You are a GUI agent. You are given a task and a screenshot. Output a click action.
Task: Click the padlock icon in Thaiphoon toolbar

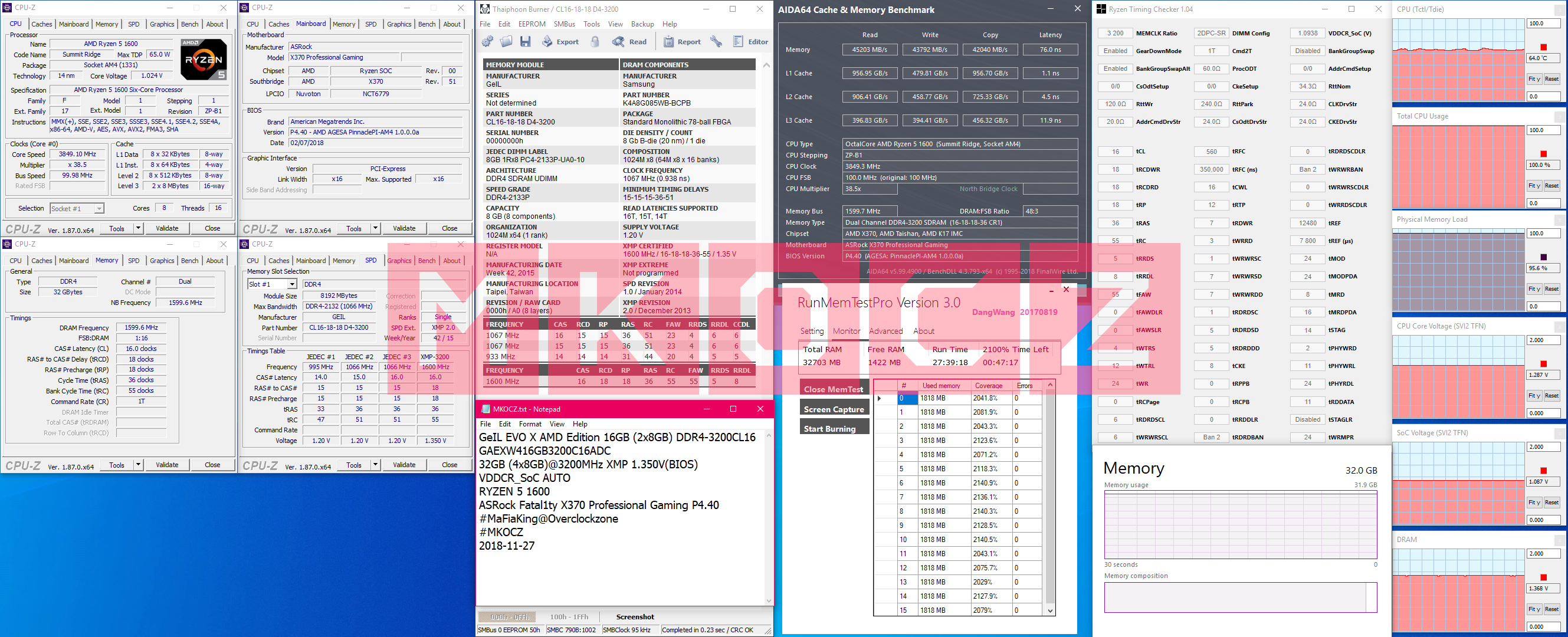tap(595, 41)
